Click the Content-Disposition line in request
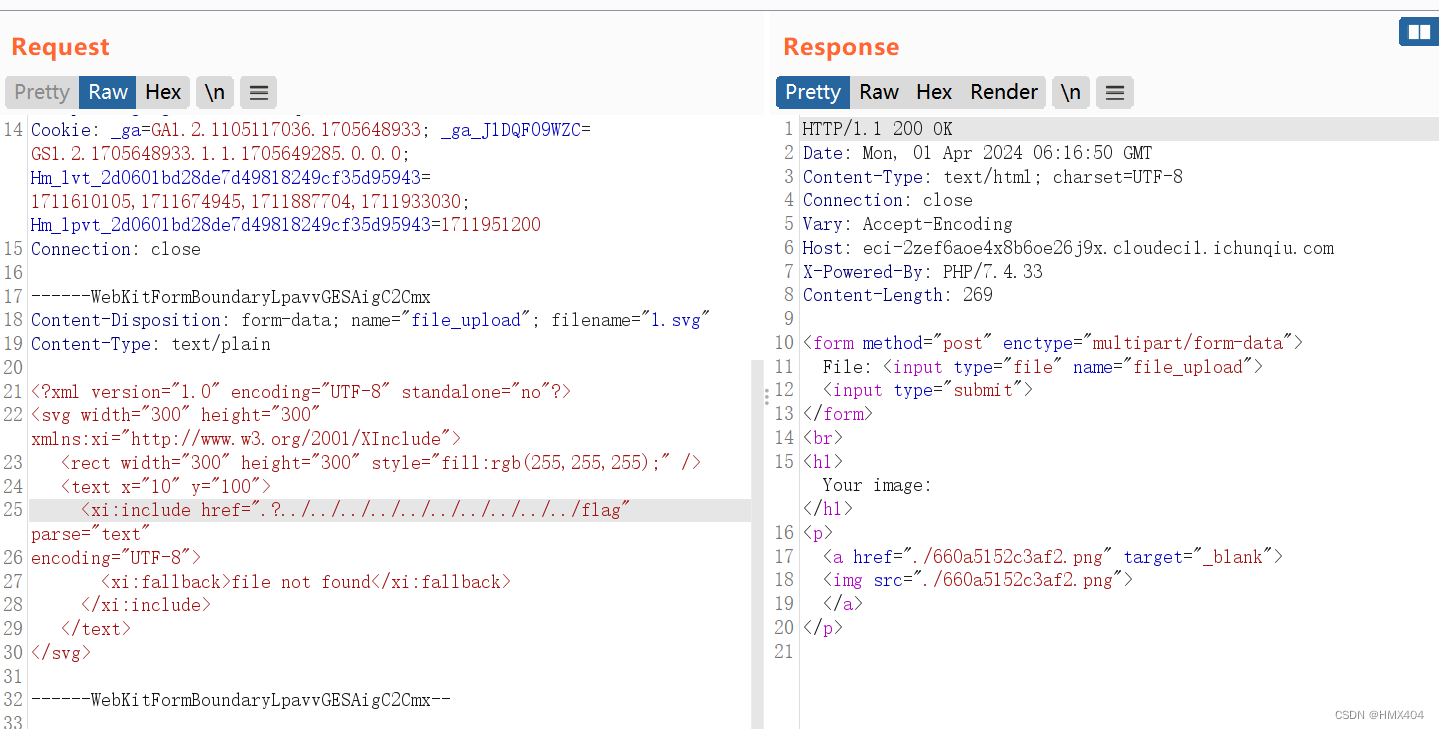1439x729 pixels. 370,320
